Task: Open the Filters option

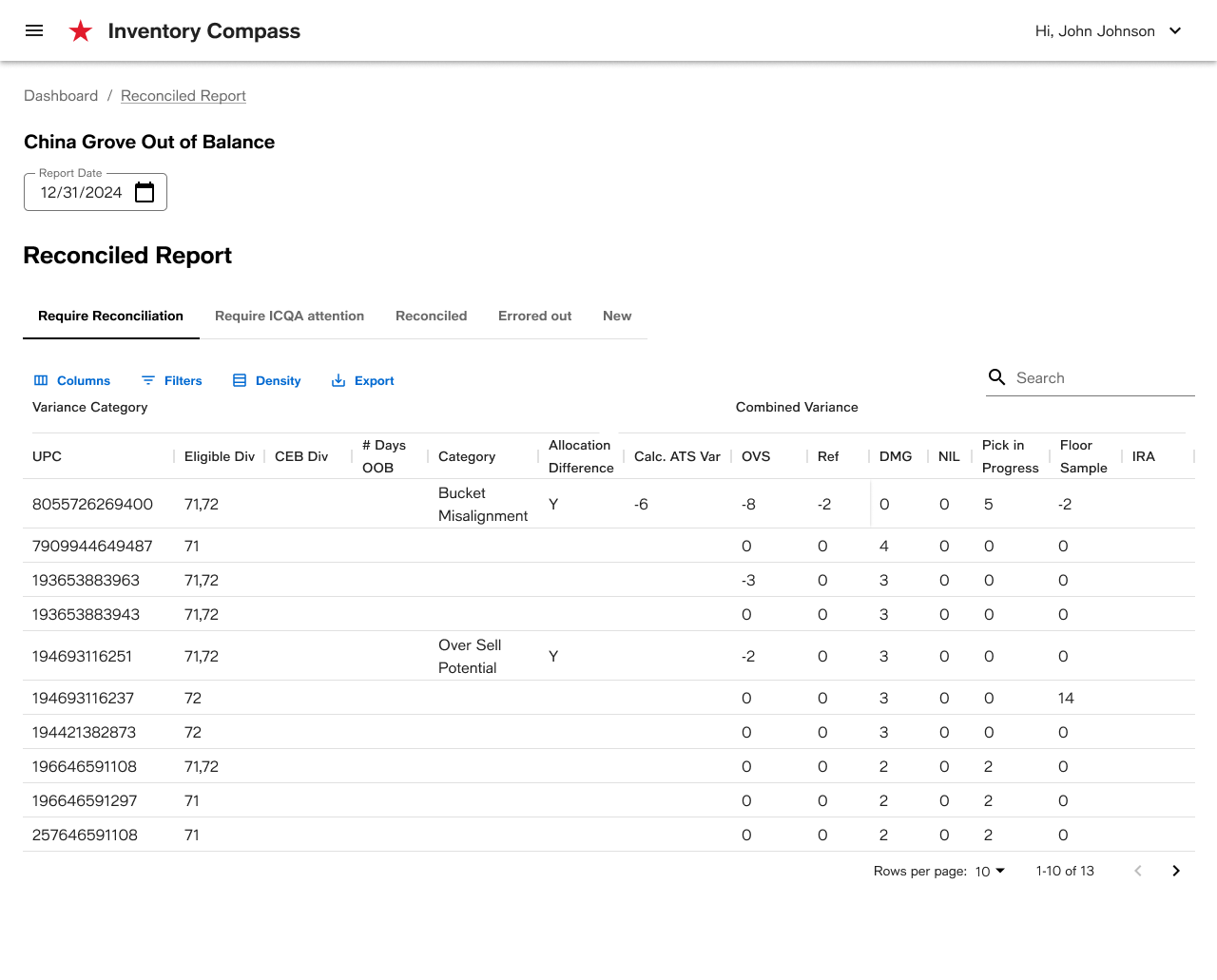Action: (x=171, y=380)
